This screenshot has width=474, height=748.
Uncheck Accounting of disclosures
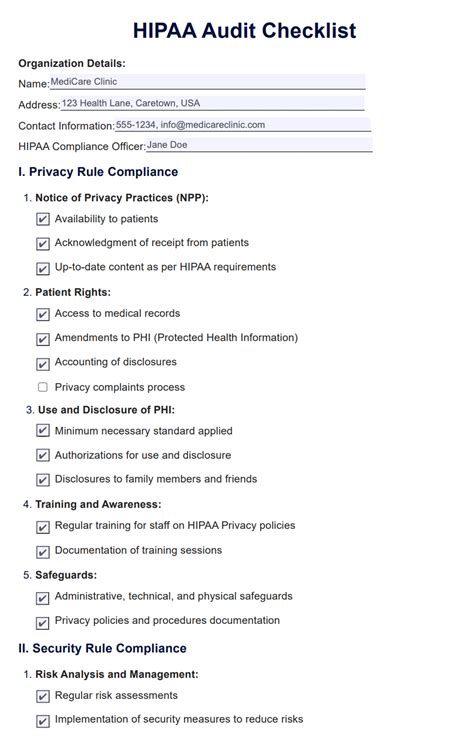43,364
